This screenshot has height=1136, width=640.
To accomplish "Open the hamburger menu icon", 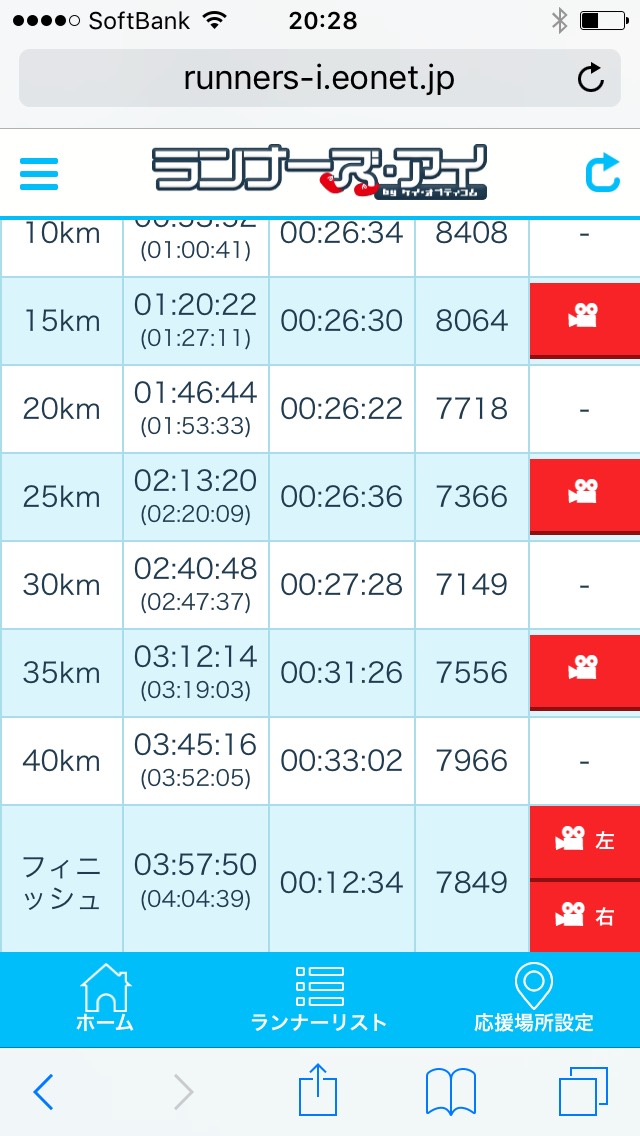I will pos(39,173).
